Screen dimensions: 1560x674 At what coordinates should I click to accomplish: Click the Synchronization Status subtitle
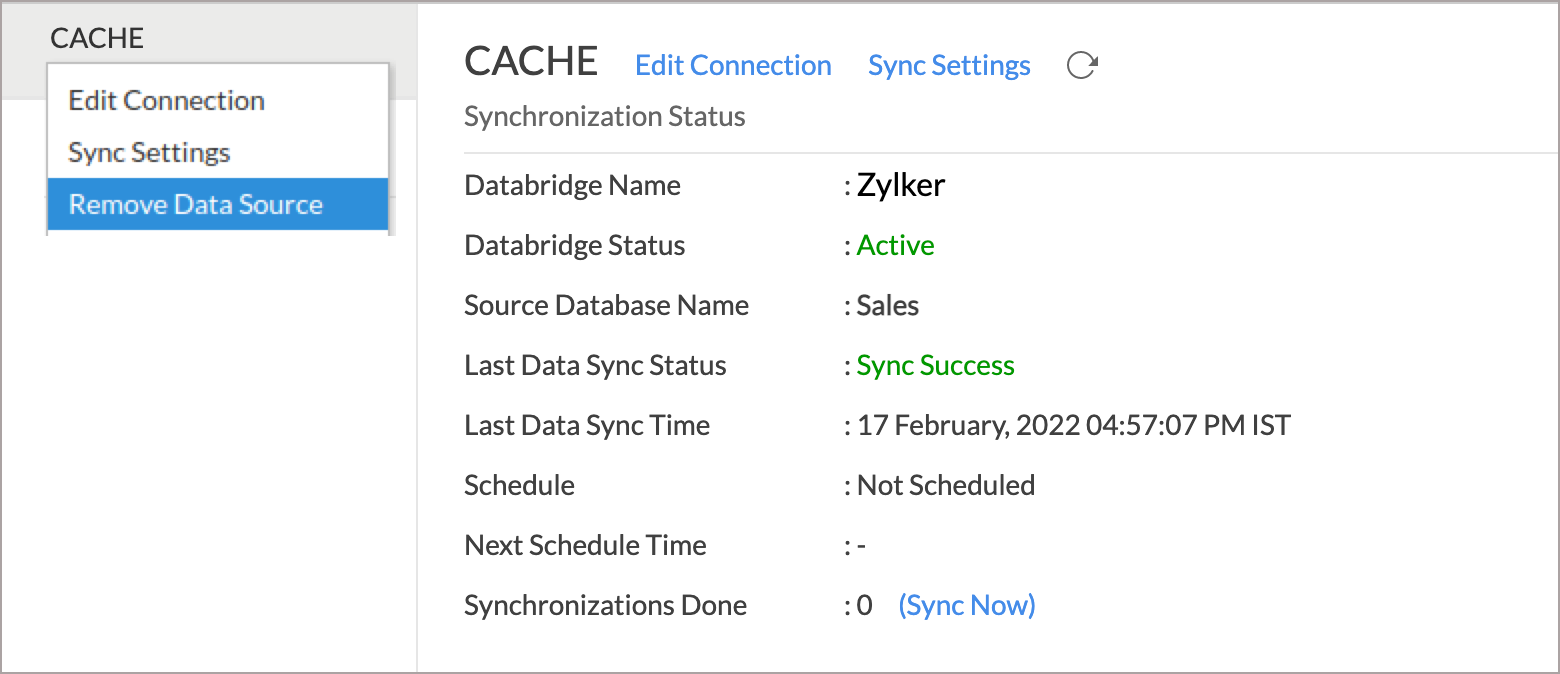[605, 117]
